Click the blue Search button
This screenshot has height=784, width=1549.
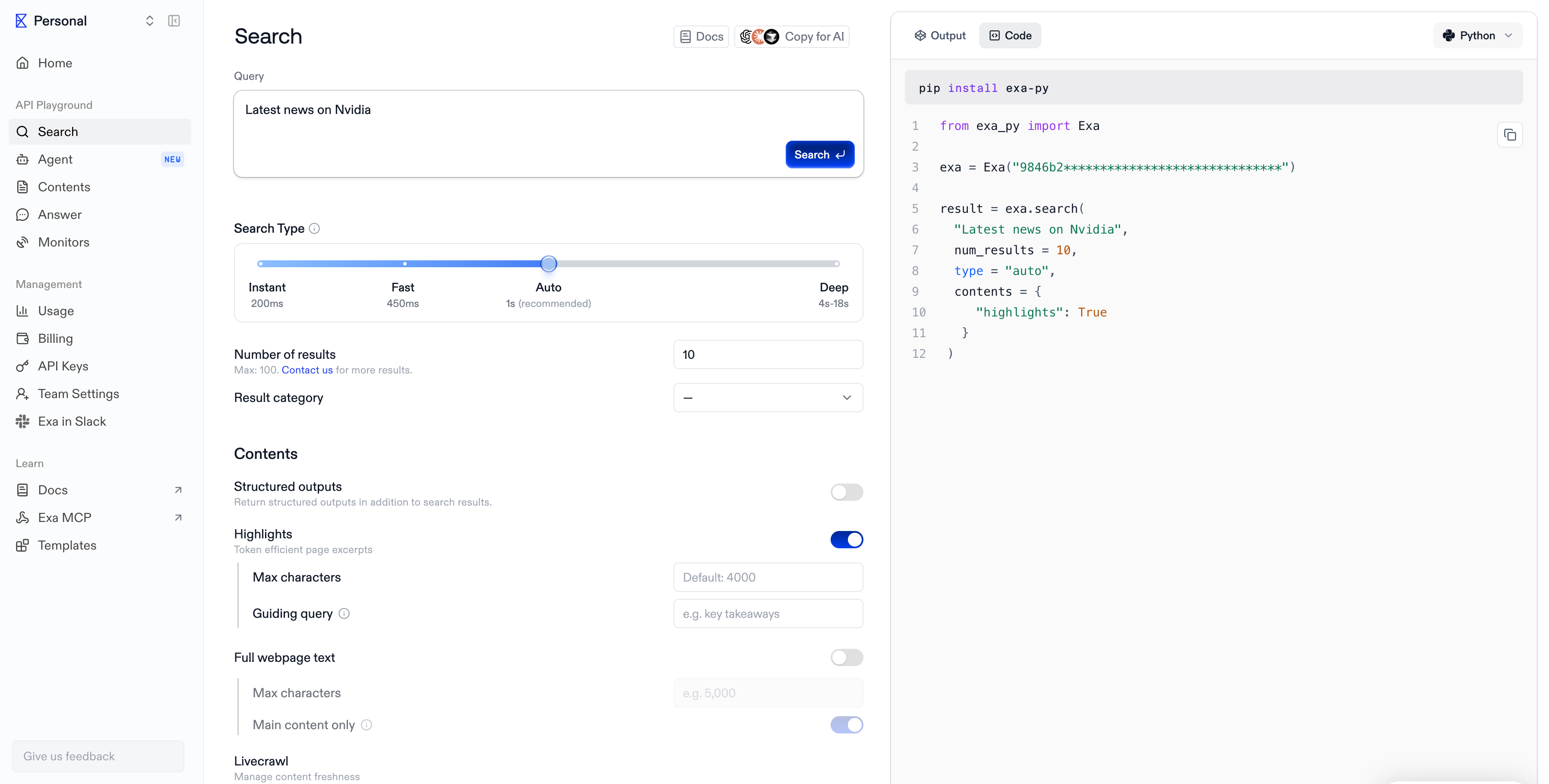click(x=819, y=155)
